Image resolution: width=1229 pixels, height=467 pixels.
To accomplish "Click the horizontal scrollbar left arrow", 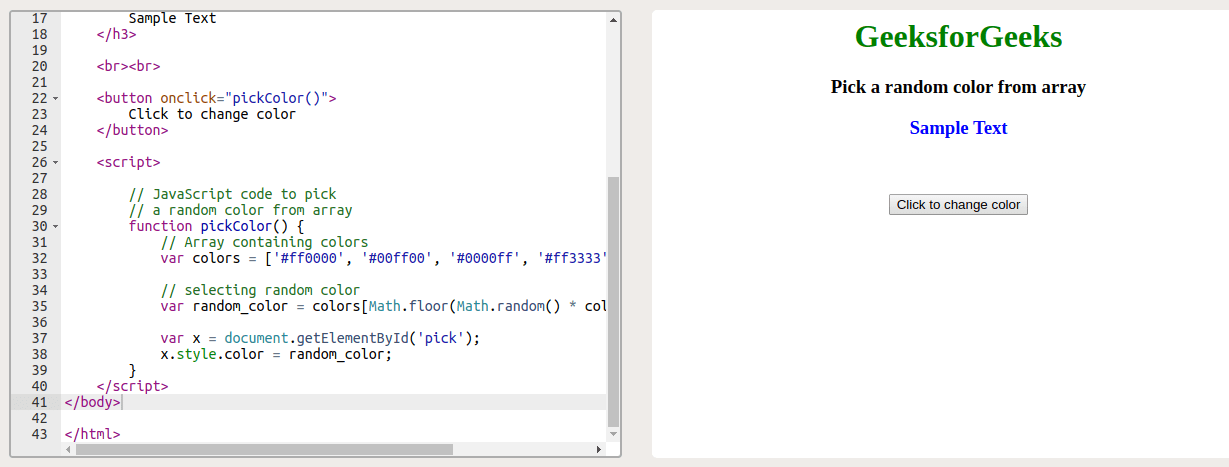I will tap(68, 450).
